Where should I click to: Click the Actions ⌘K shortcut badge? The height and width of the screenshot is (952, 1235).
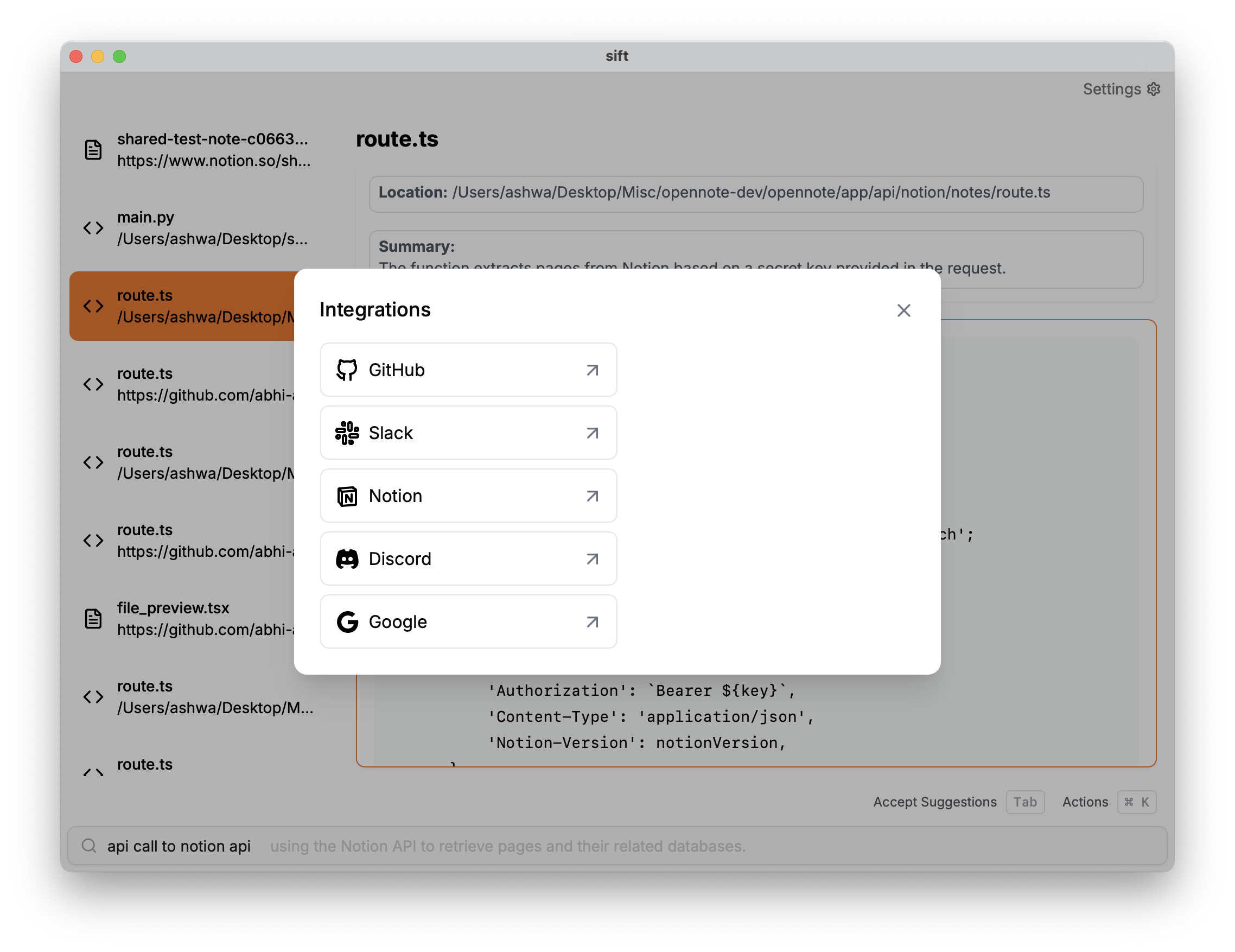coord(1136,802)
